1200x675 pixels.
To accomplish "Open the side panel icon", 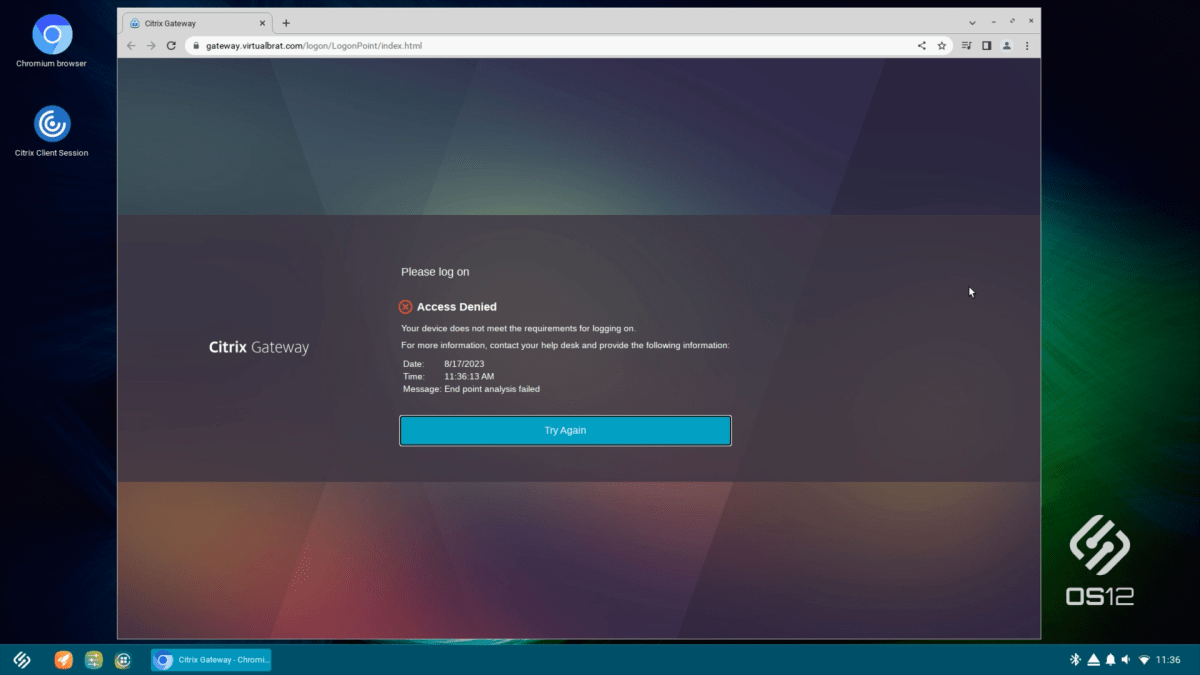I will [986, 45].
